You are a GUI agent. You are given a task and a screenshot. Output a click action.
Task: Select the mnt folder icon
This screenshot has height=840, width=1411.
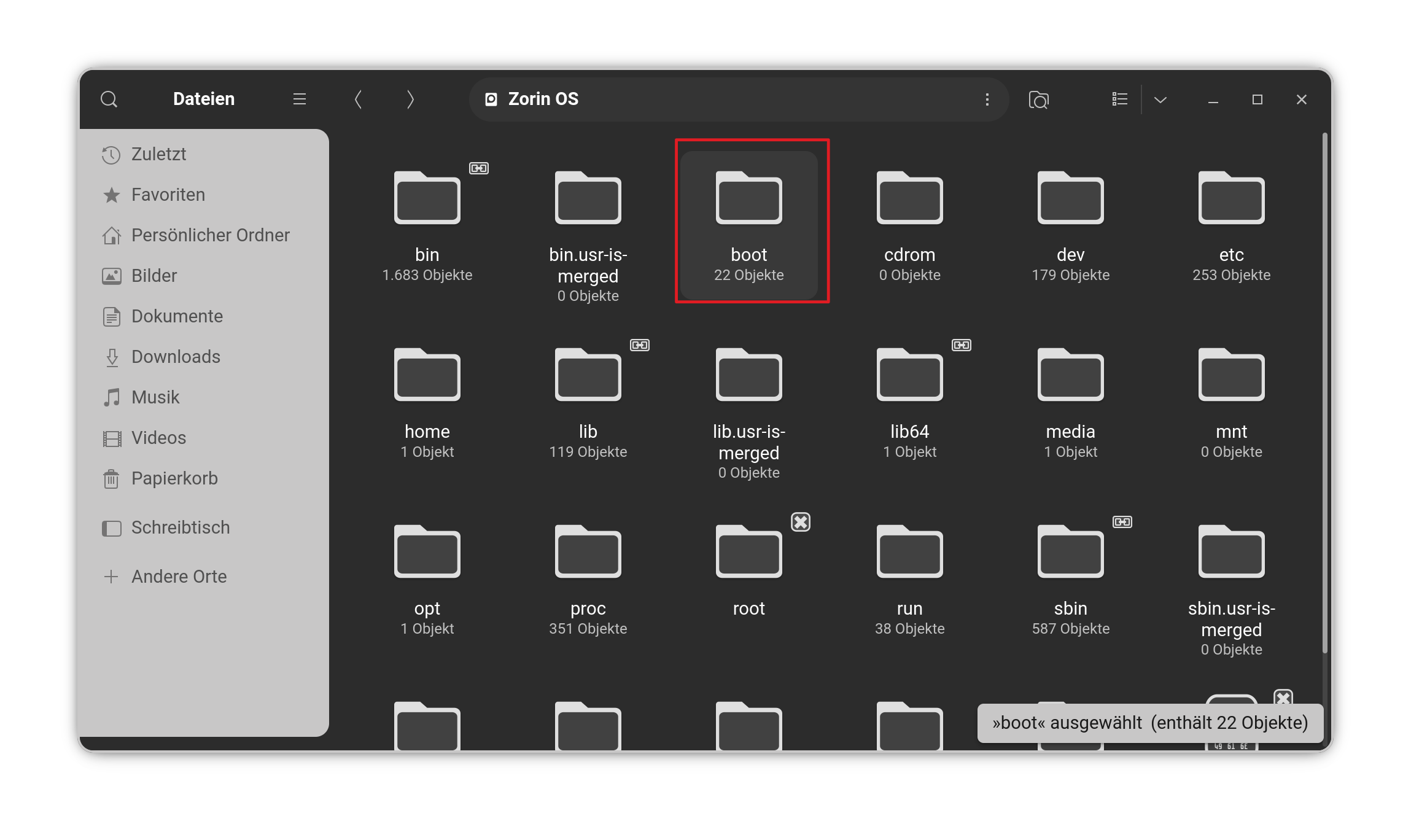coord(1232,375)
